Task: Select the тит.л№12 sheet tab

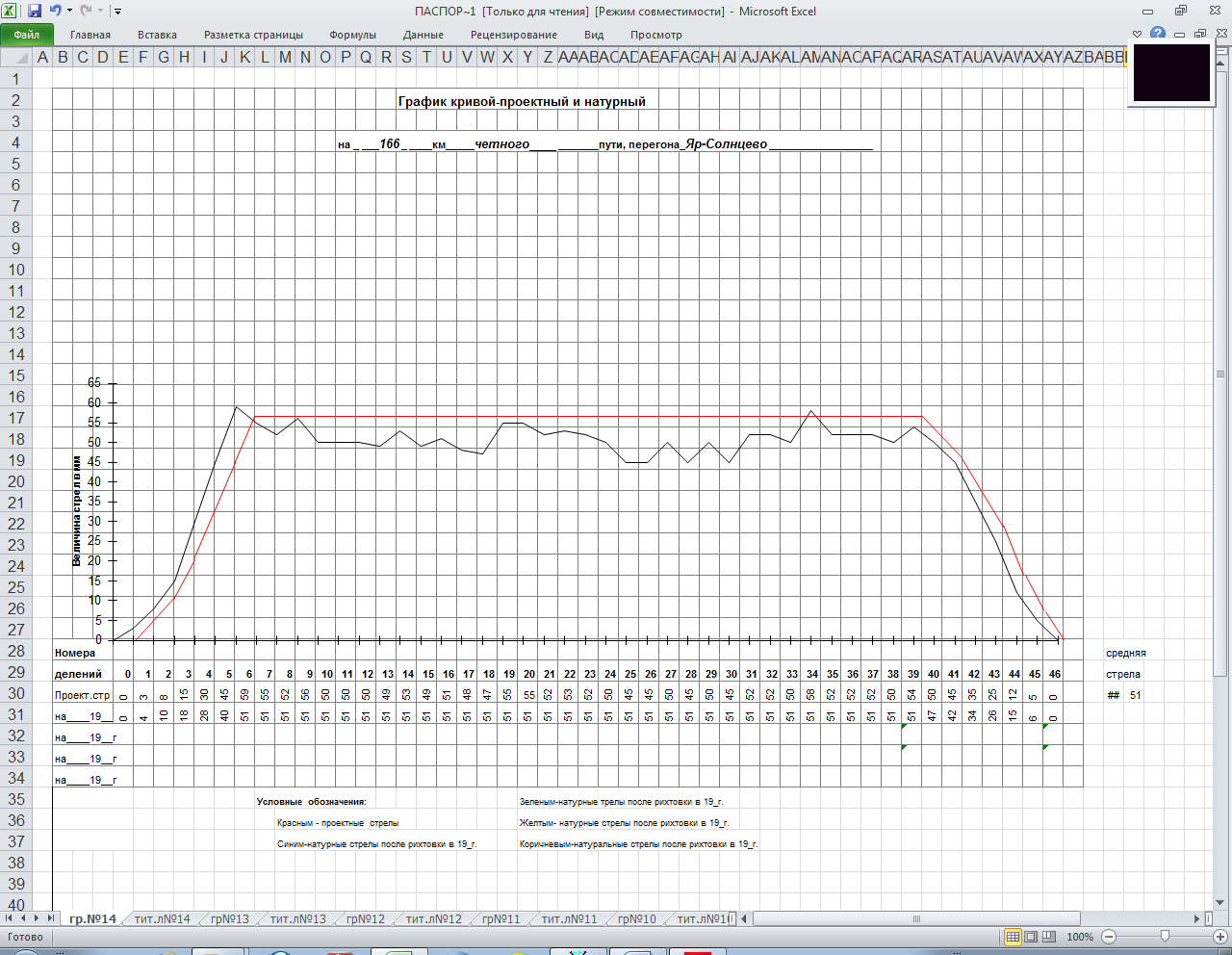Action: (x=433, y=918)
